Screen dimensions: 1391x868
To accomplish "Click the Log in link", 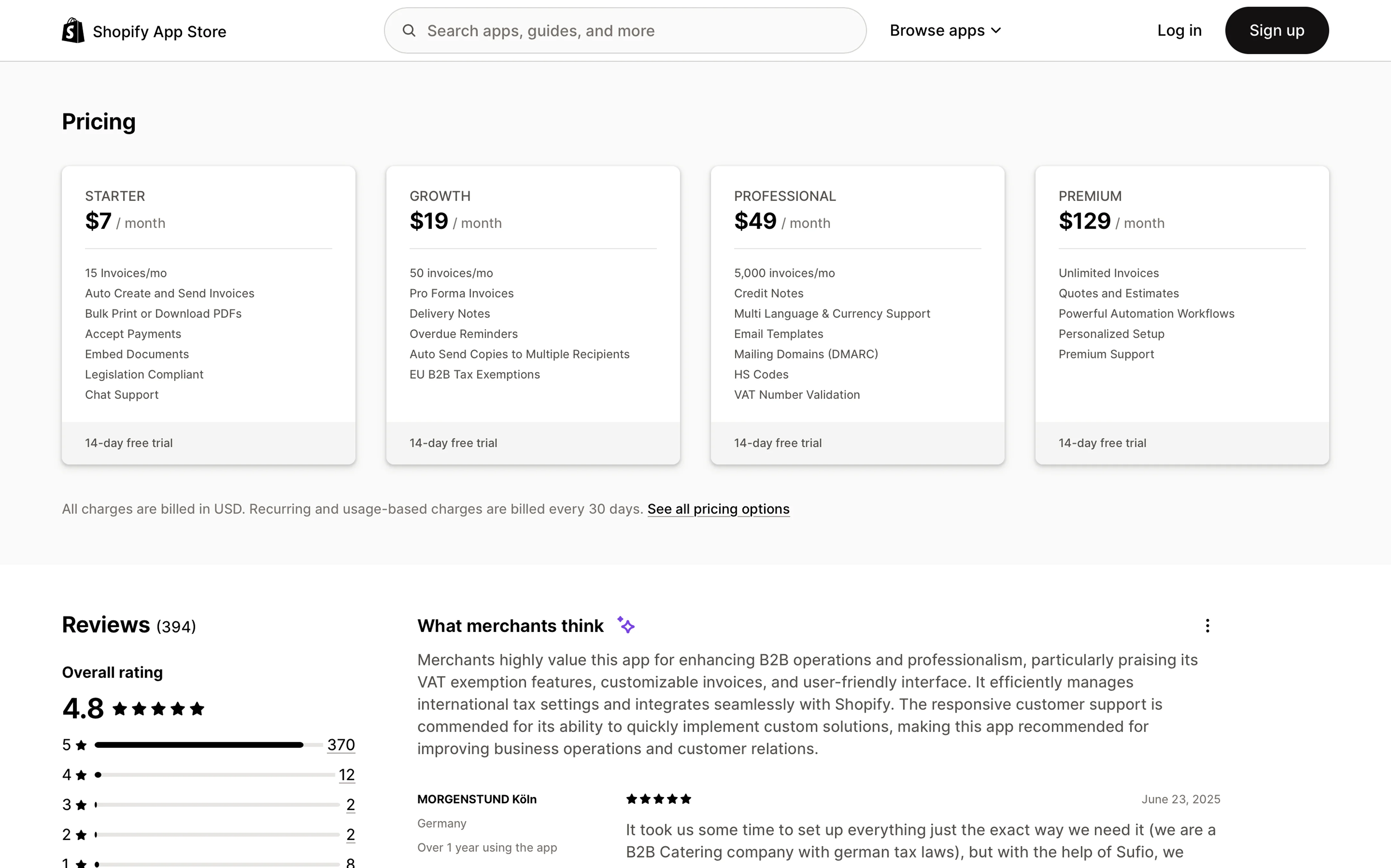I will point(1179,31).
